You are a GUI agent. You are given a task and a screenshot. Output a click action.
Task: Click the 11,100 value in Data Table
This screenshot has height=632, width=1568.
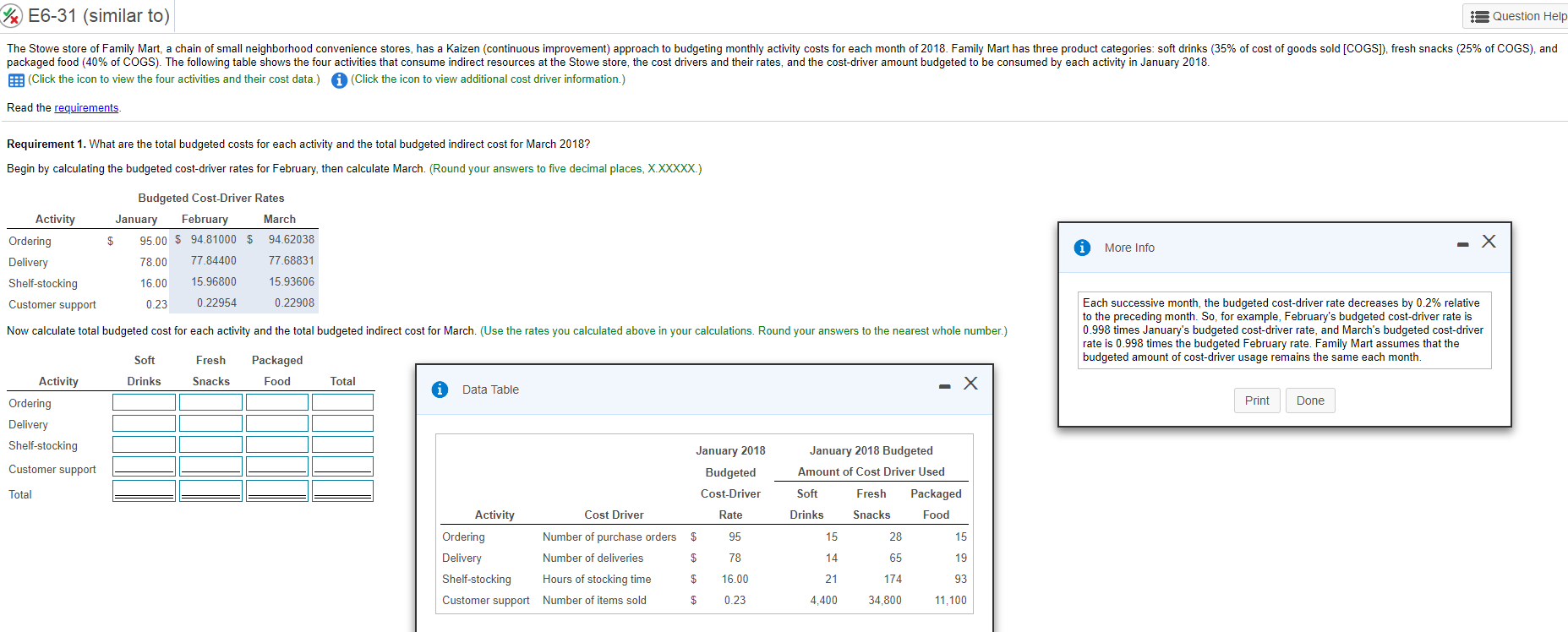click(951, 600)
